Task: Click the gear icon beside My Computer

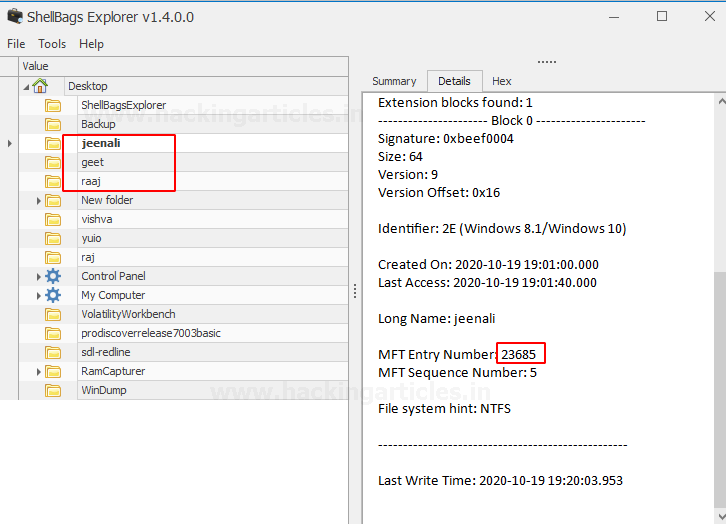Action: pyautogui.click(x=53, y=295)
